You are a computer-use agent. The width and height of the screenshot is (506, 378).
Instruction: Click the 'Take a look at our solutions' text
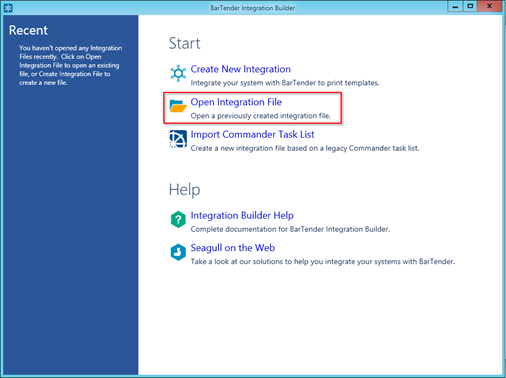pyautogui.click(x=323, y=261)
